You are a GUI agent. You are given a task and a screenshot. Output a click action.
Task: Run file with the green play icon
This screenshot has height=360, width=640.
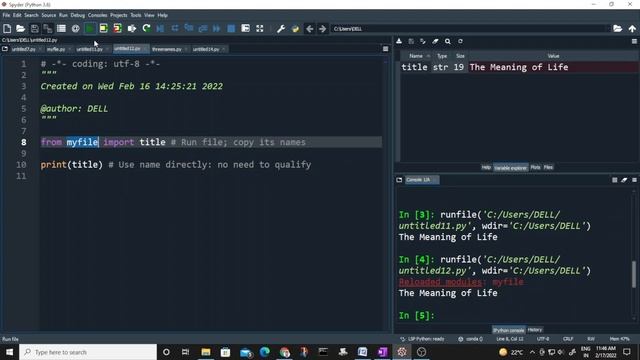(90, 29)
